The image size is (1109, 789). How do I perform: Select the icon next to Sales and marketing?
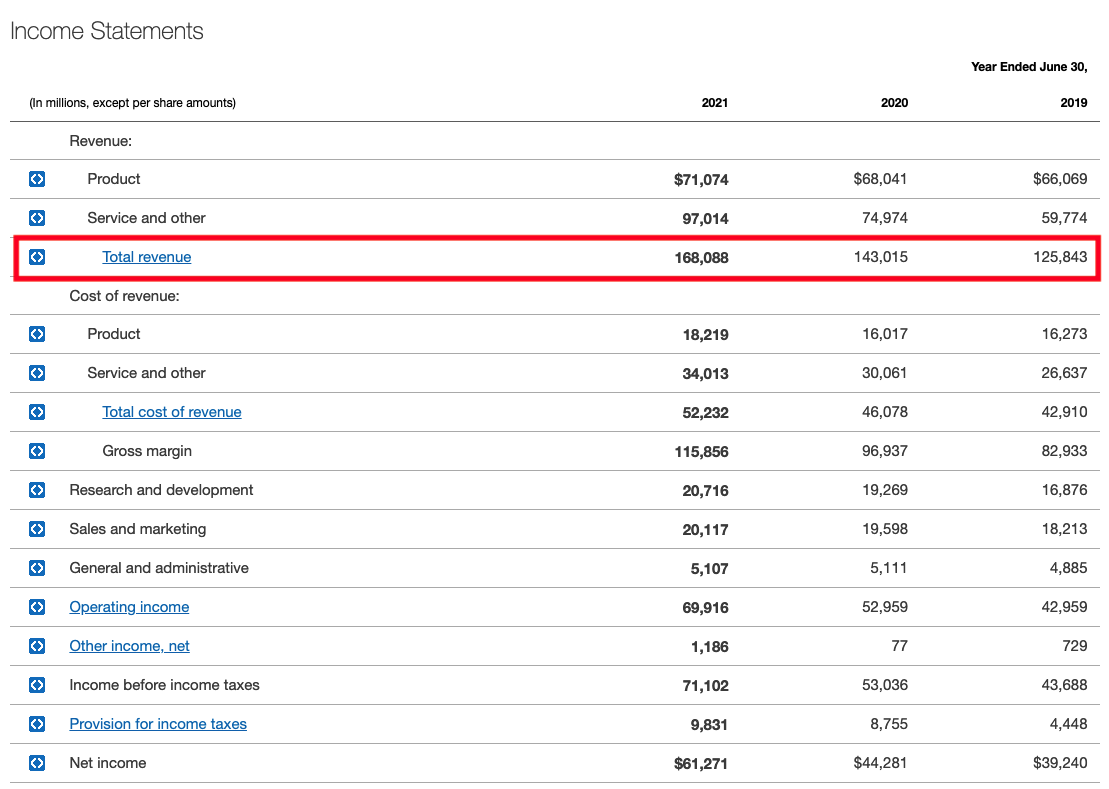pyautogui.click(x=37, y=529)
